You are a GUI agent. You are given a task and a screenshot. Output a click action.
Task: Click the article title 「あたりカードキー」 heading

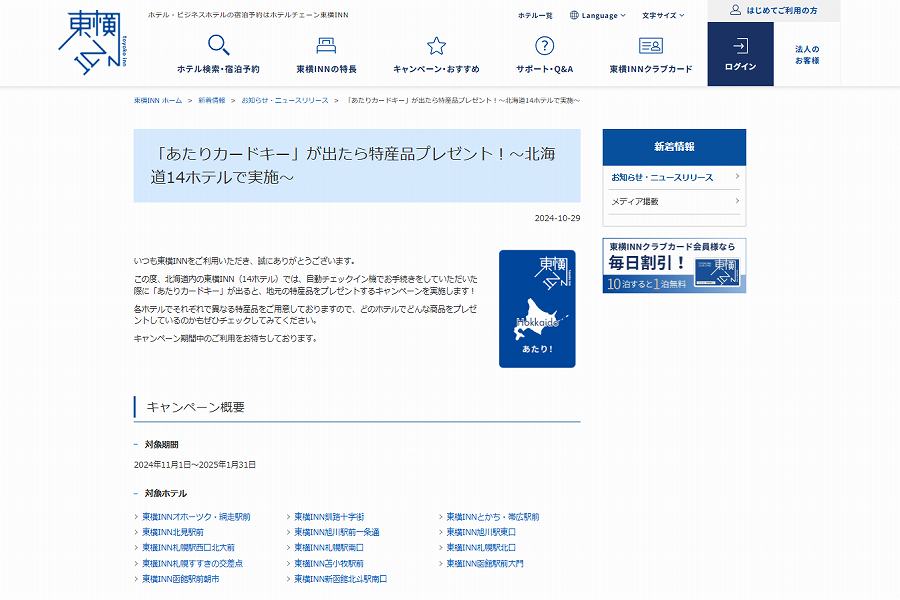pos(353,165)
